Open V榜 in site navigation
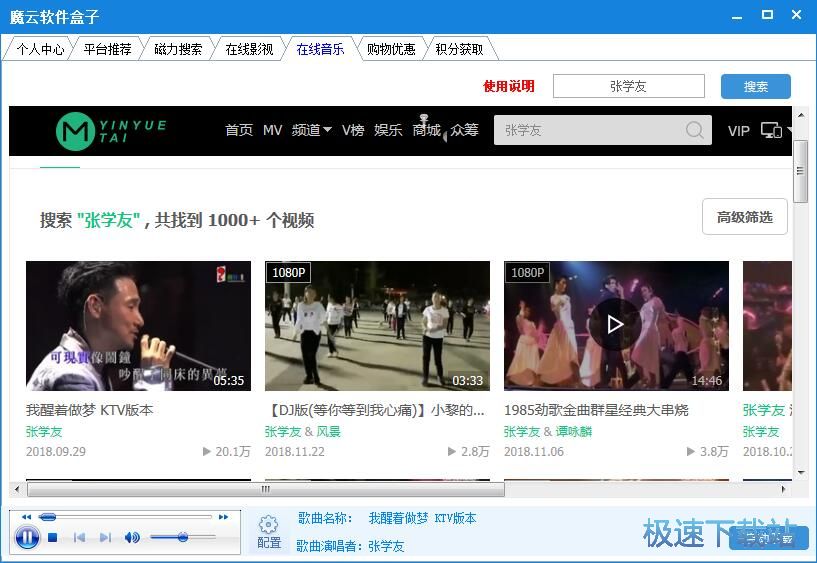The width and height of the screenshot is (817, 563). tap(353, 130)
